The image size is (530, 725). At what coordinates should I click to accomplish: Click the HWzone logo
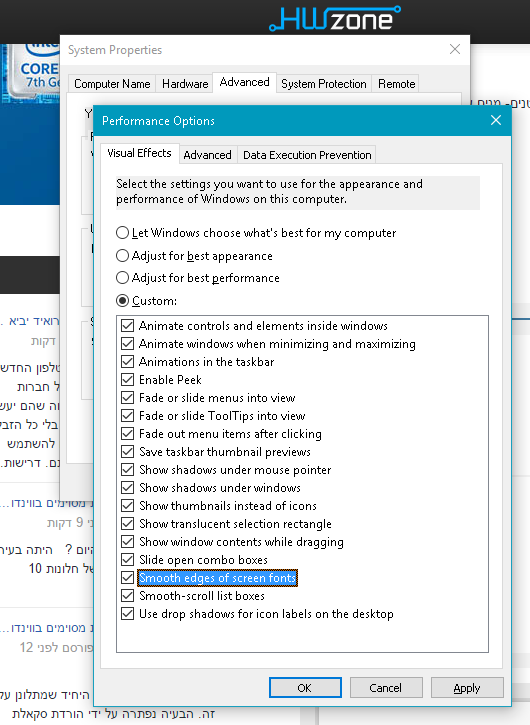click(x=335, y=18)
